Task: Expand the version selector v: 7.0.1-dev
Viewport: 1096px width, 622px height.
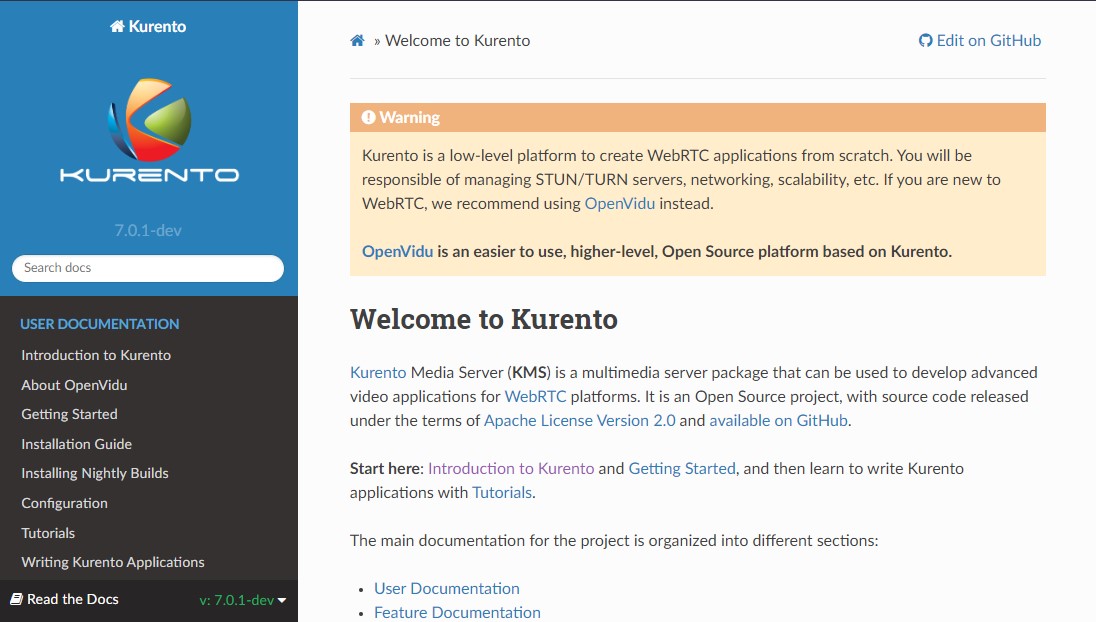Action: (x=243, y=600)
